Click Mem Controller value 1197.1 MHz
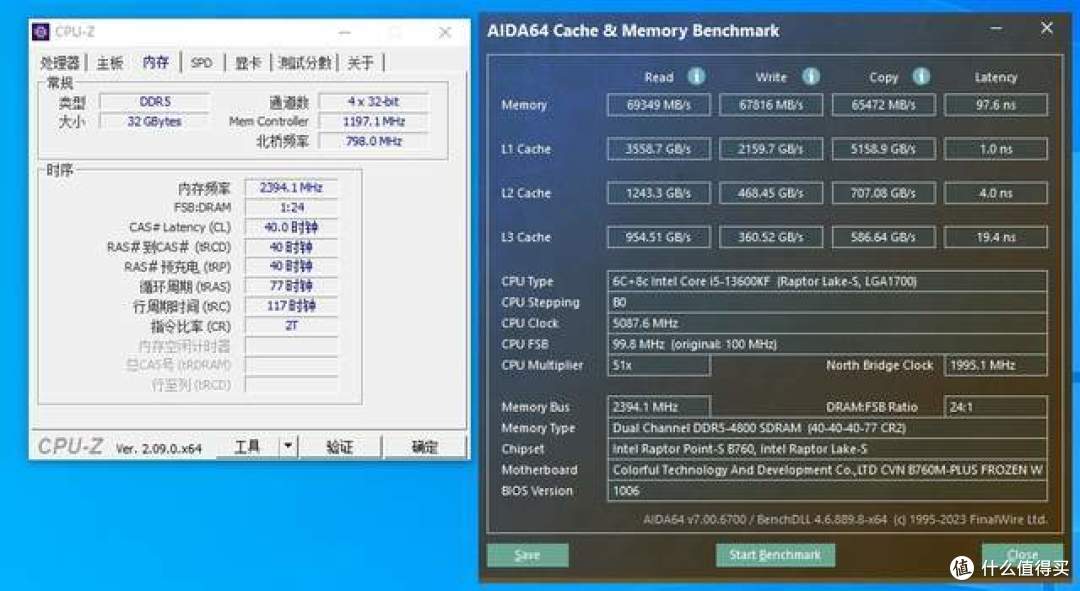The image size is (1080, 591). click(x=373, y=121)
